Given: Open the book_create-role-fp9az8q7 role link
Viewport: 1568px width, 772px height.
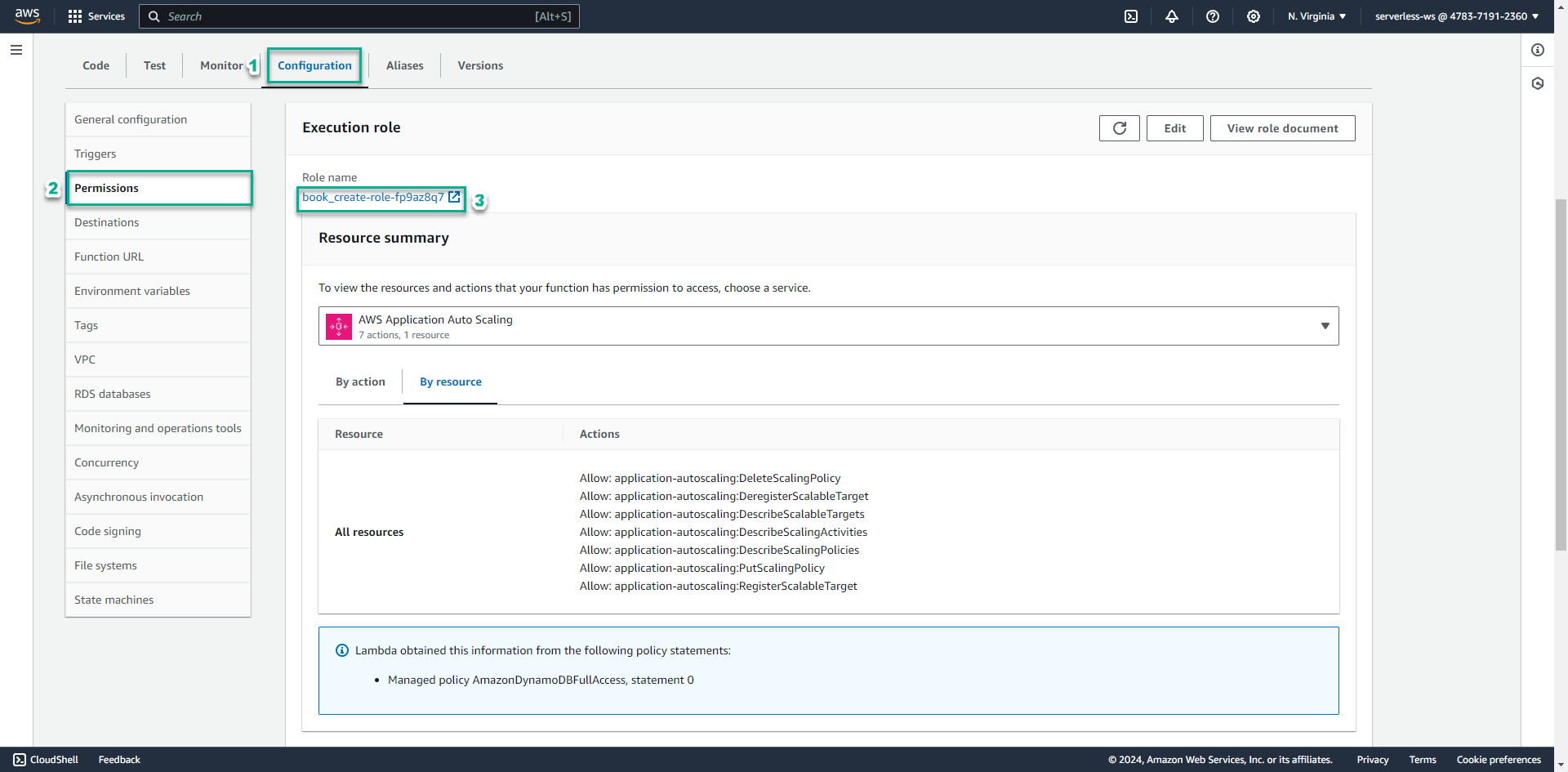Looking at the screenshot, I should coord(373,197).
